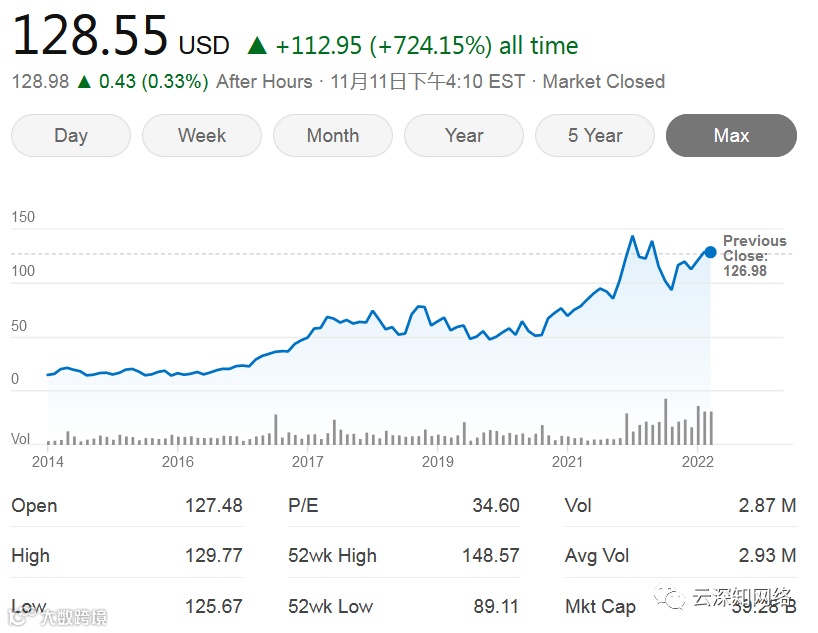Image resolution: width=818 pixels, height=633 pixels.
Task: Show the Month chart view
Action: point(333,136)
